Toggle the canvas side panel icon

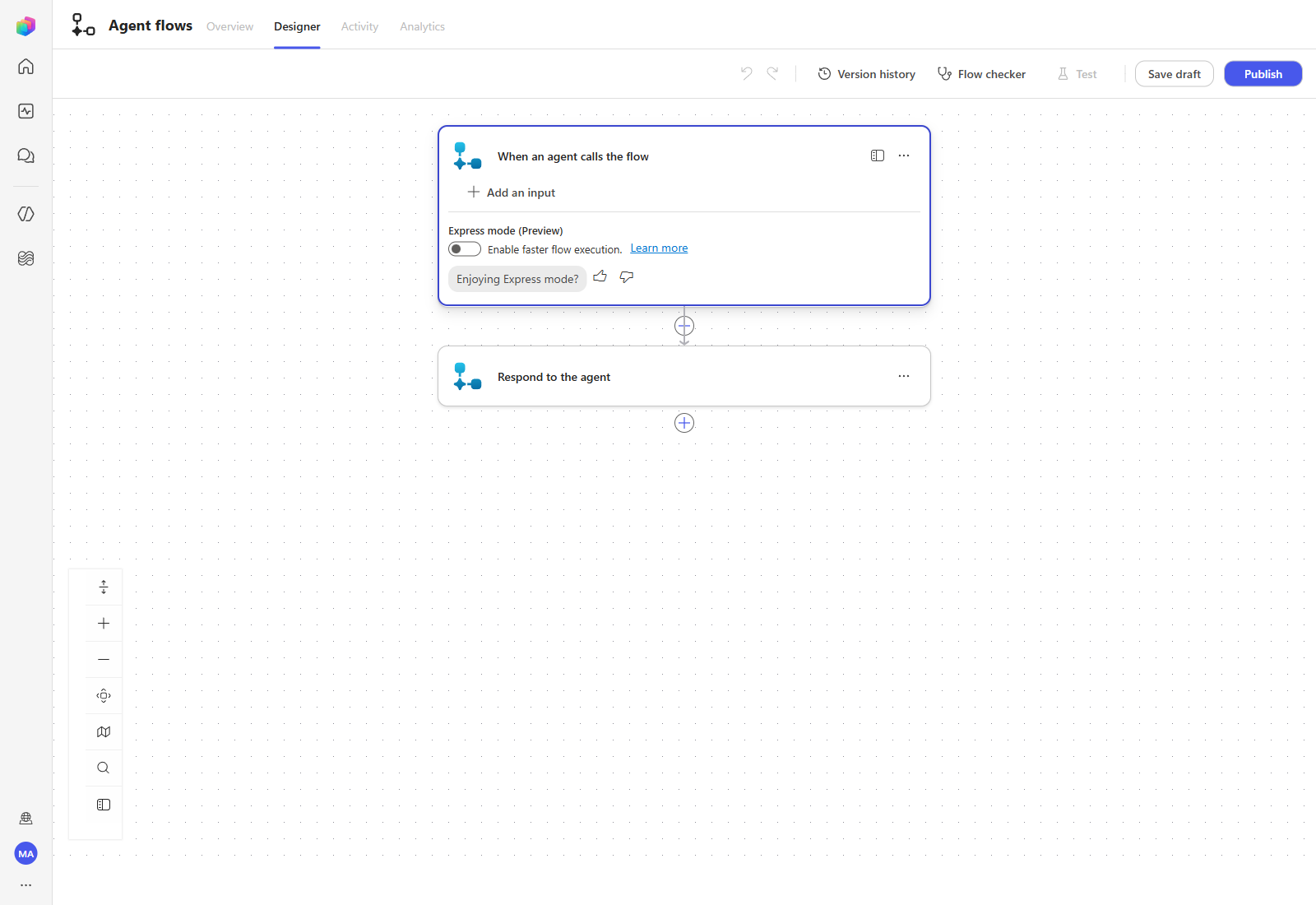[104, 805]
